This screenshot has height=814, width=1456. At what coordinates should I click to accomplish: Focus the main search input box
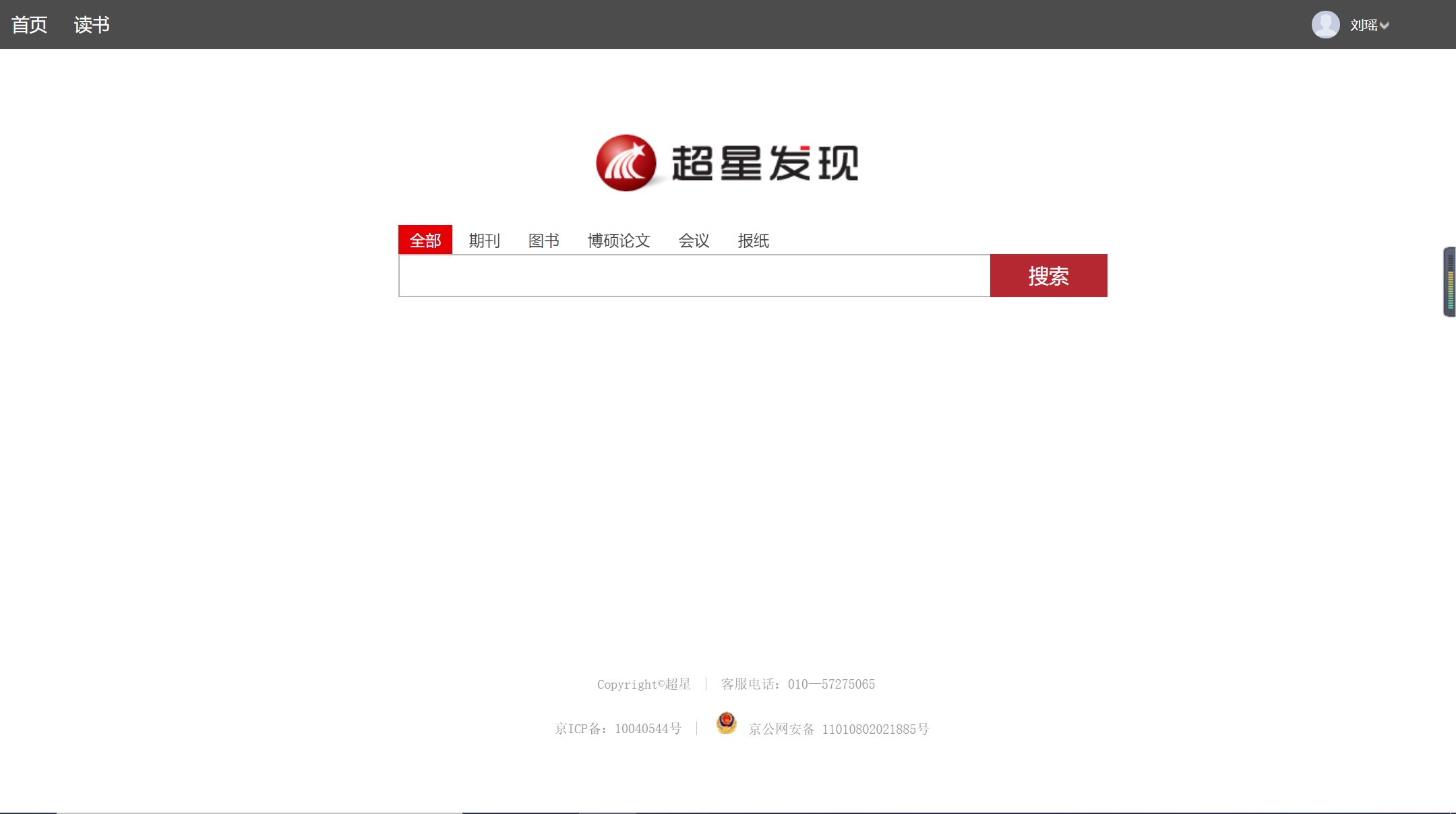694,276
